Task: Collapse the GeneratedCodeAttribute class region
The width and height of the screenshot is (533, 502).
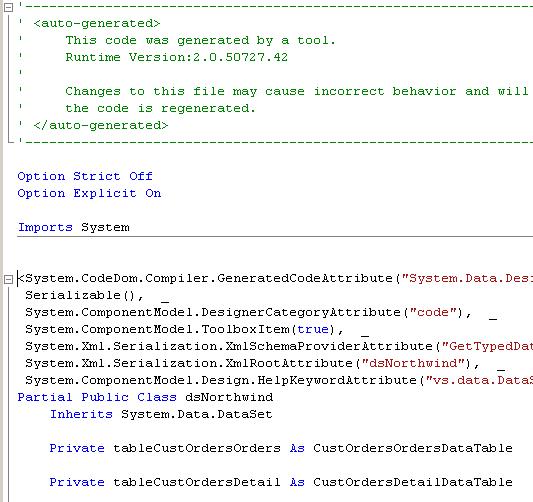Action: click(x=8, y=279)
